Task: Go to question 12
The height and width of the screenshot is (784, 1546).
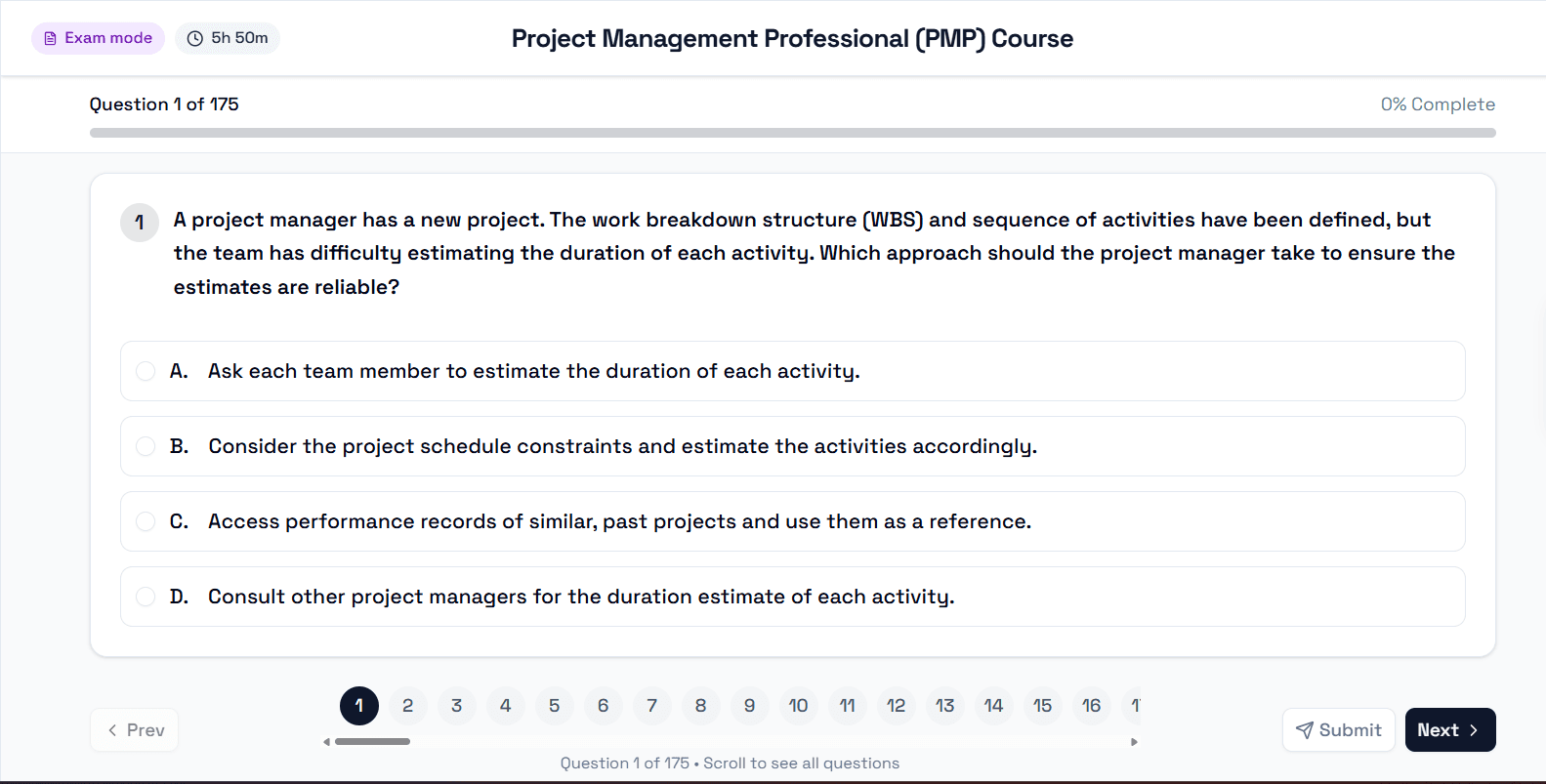Action: (897, 706)
